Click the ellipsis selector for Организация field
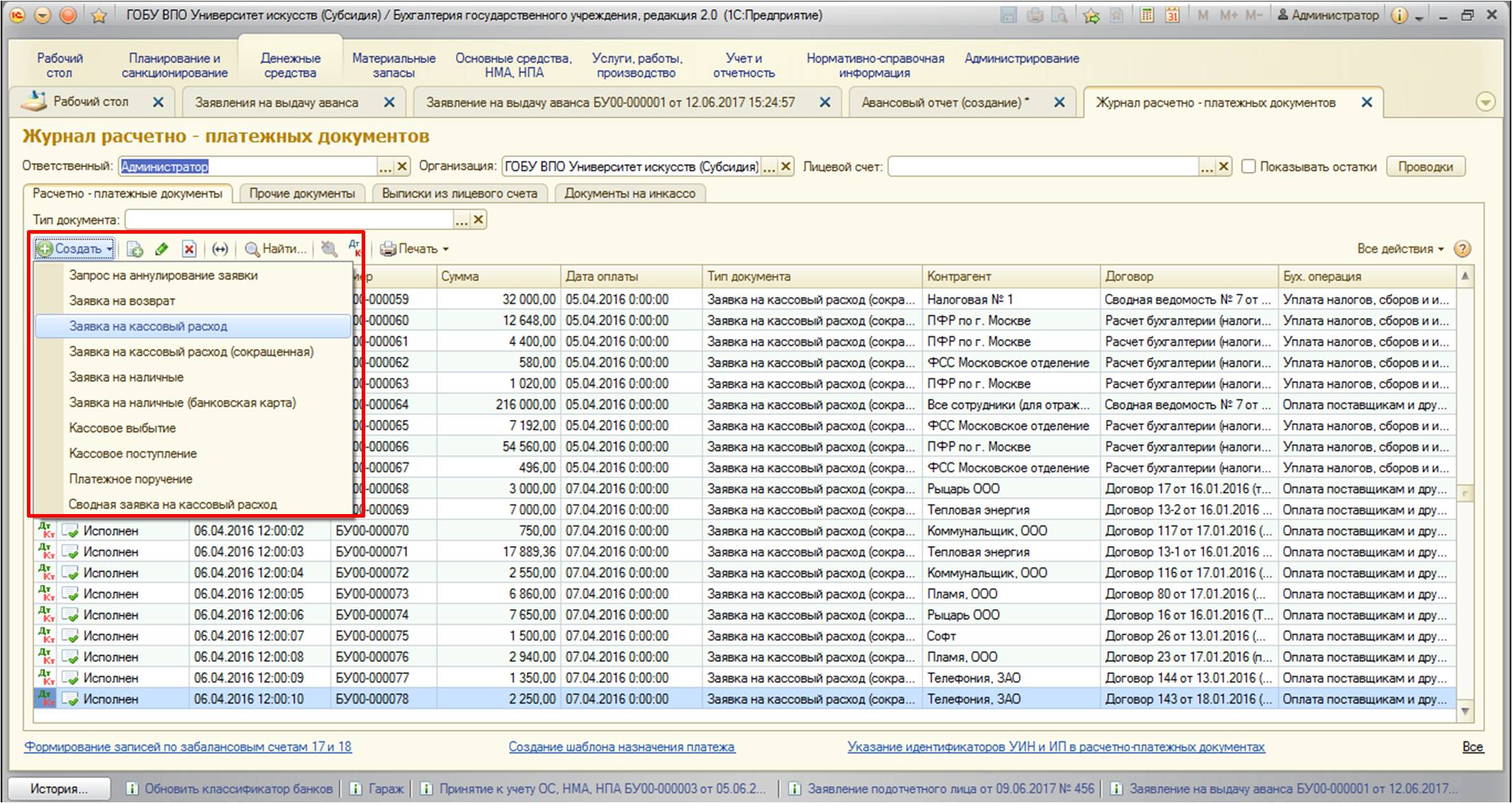The height and width of the screenshot is (803, 1512). [769, 166]
